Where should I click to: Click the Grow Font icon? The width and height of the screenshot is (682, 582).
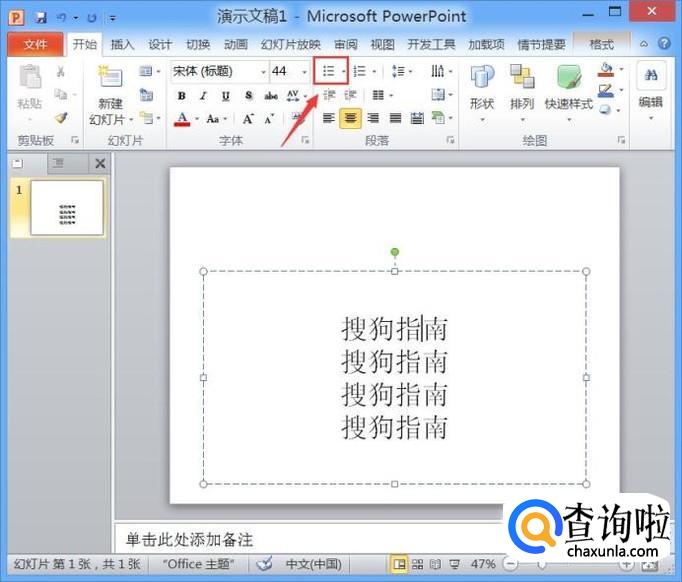(248, 118)
